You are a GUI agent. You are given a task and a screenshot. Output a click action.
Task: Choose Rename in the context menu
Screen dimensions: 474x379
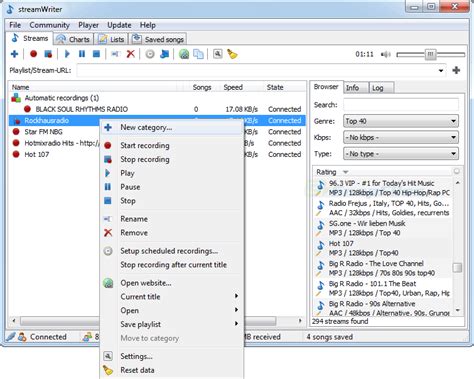coord(172,219)
